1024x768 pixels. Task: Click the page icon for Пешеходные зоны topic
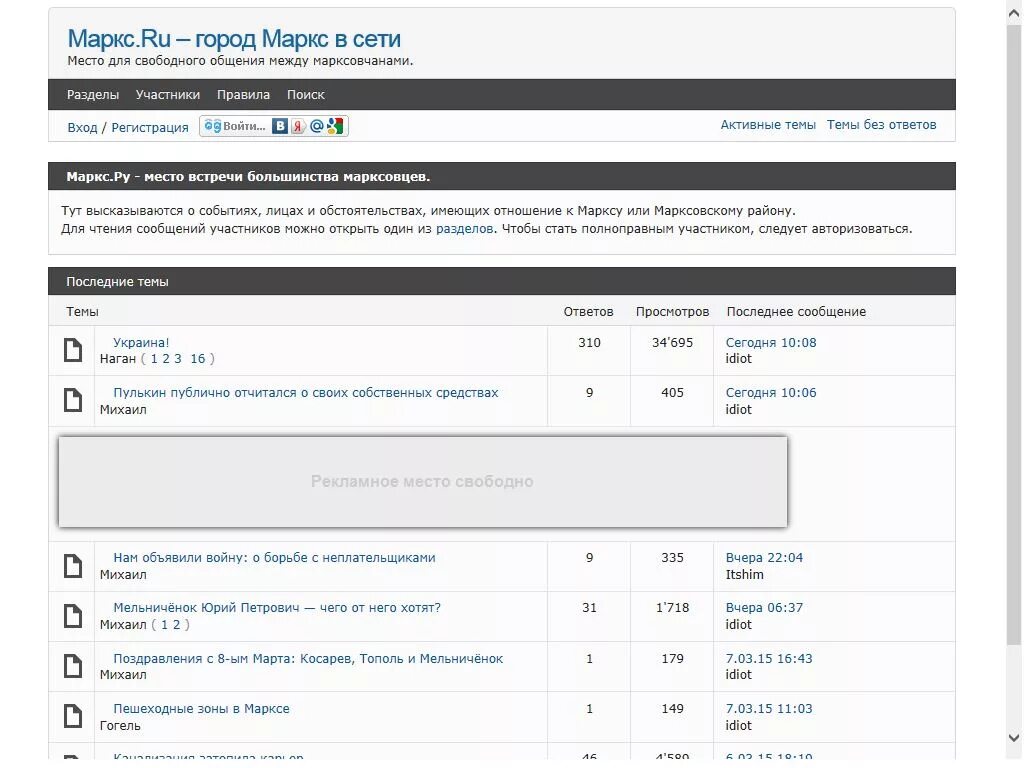click(73, 716)
